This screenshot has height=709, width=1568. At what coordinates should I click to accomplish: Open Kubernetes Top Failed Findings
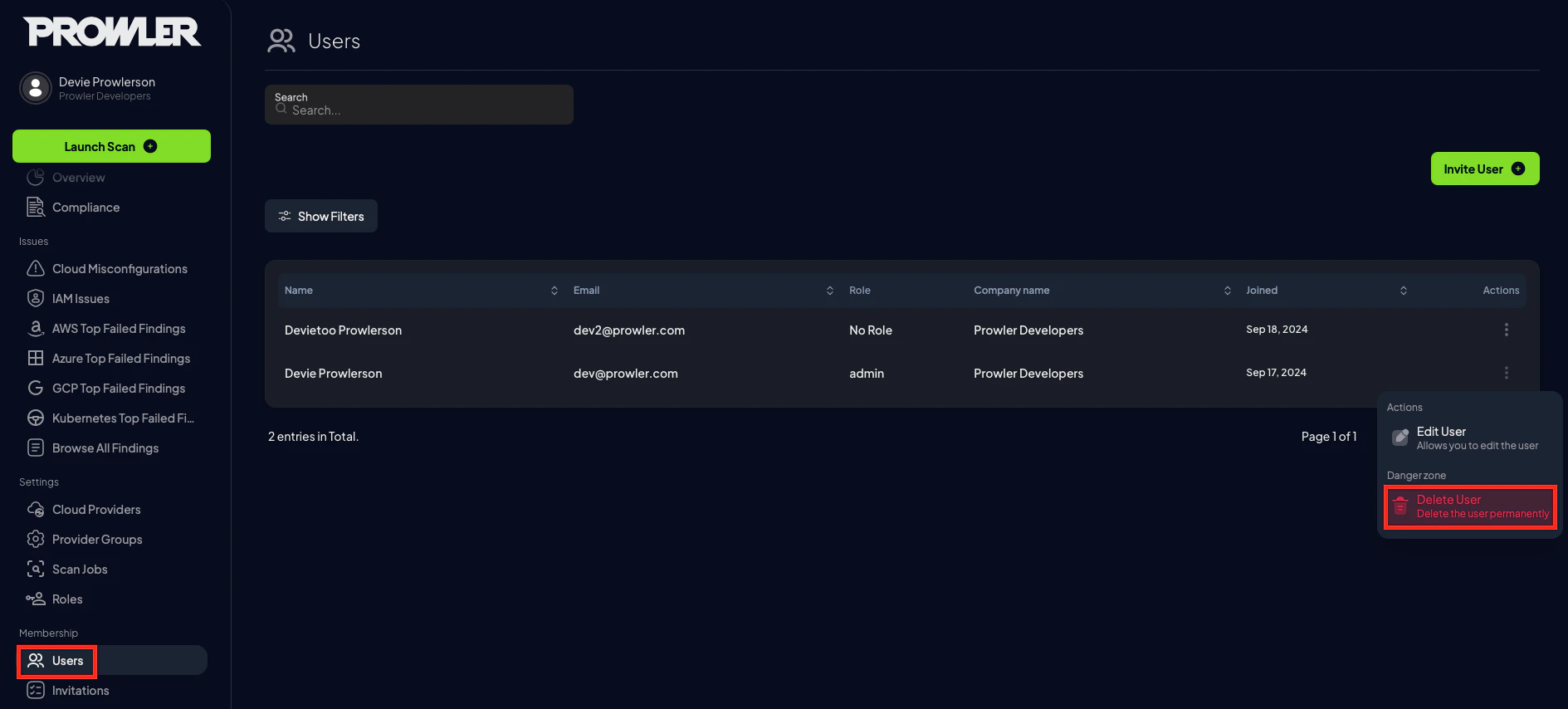[123, 418]
